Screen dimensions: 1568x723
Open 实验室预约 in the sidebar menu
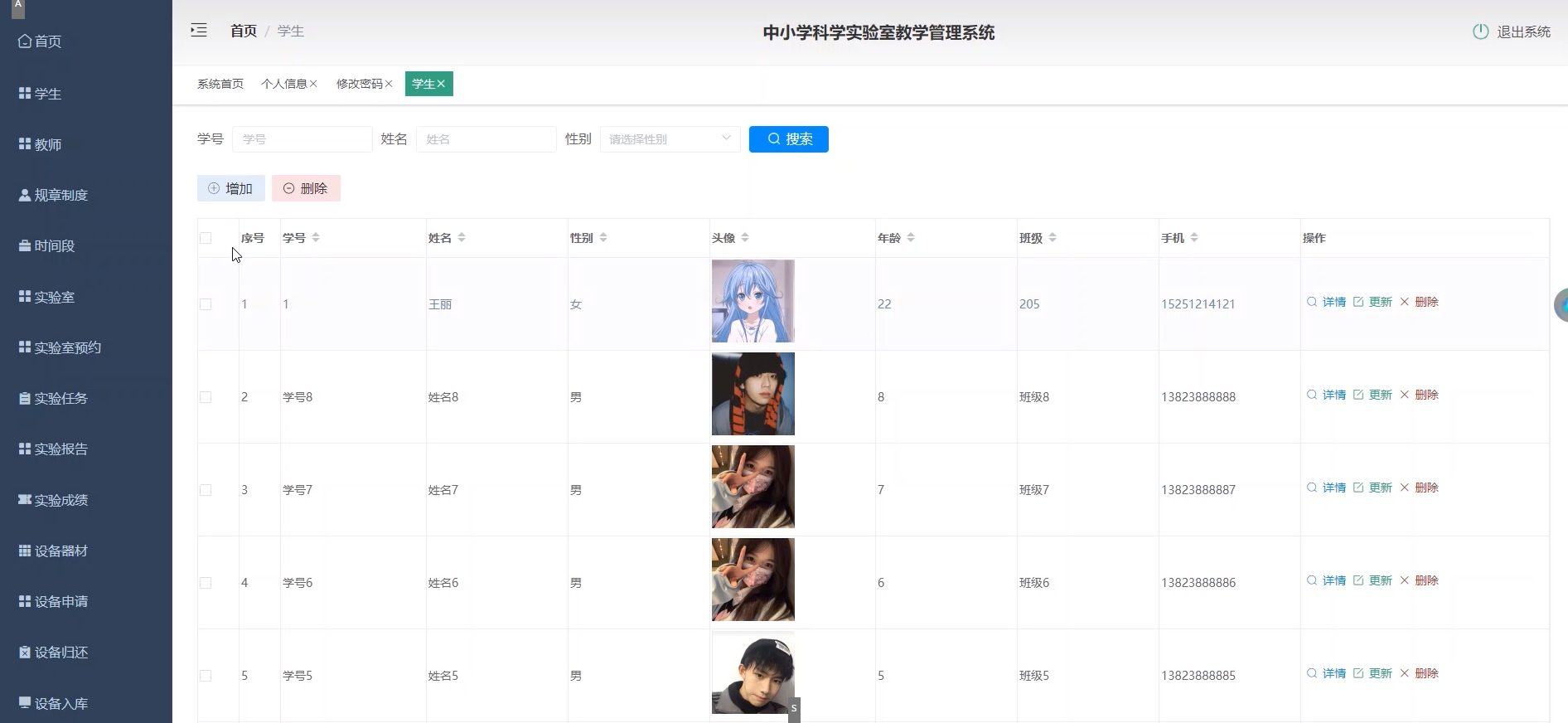(x=67, y=347)
